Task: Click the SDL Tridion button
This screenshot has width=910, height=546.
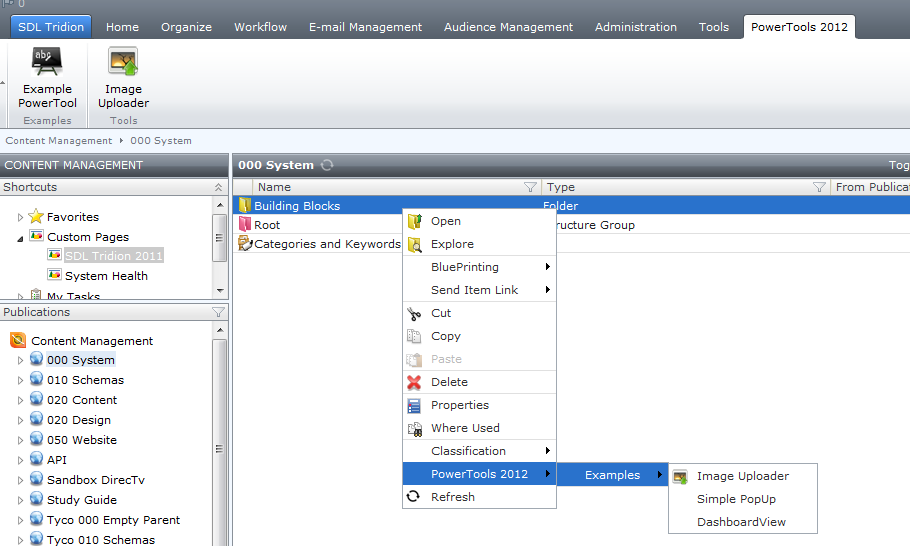Action: point(51,27)
